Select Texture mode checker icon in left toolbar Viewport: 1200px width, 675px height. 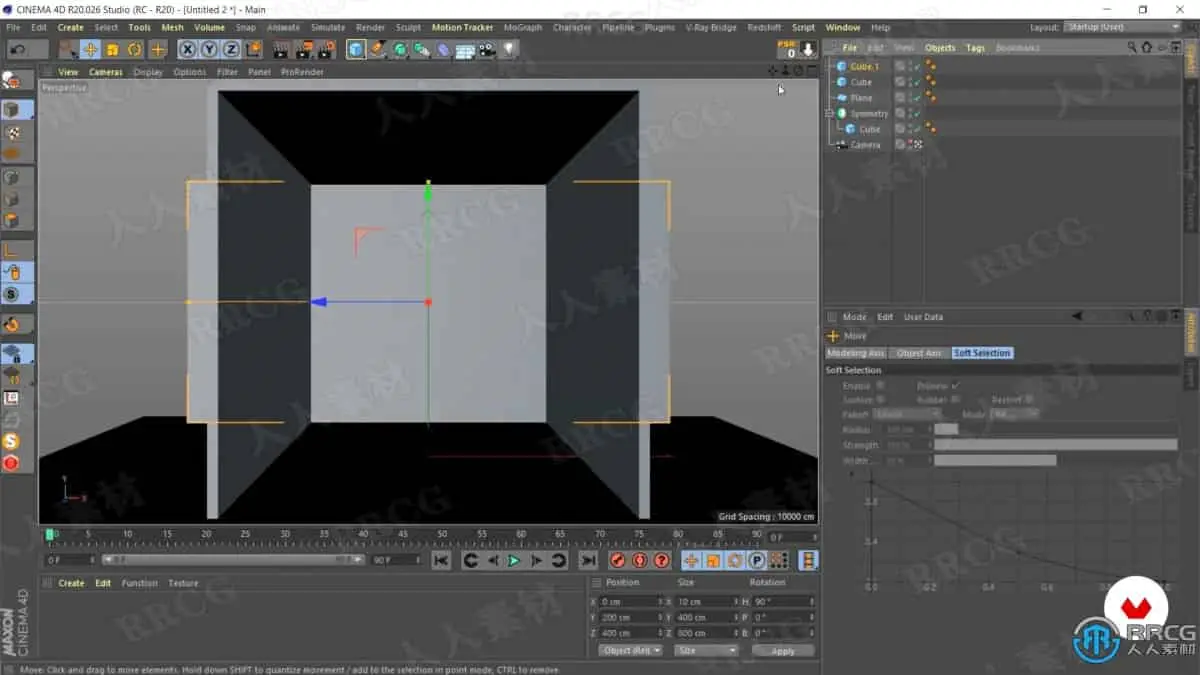(12, 132)
